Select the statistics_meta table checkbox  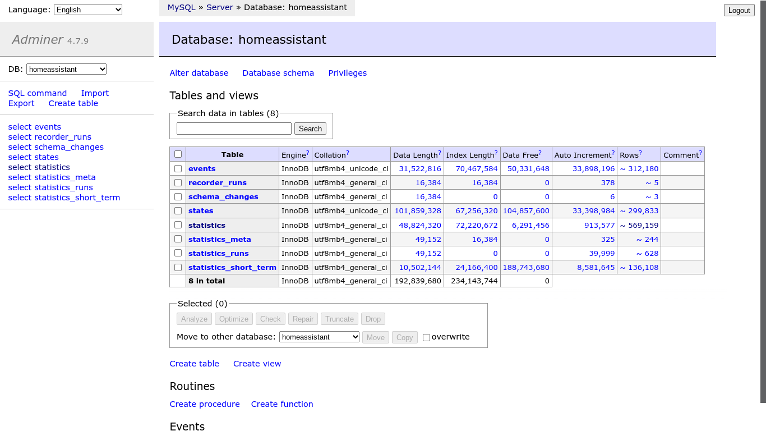click(178, 239)
